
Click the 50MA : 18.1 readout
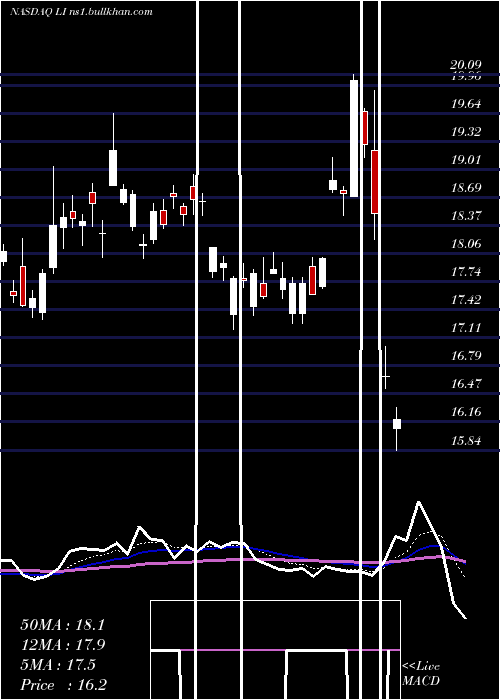click(62, 625)
